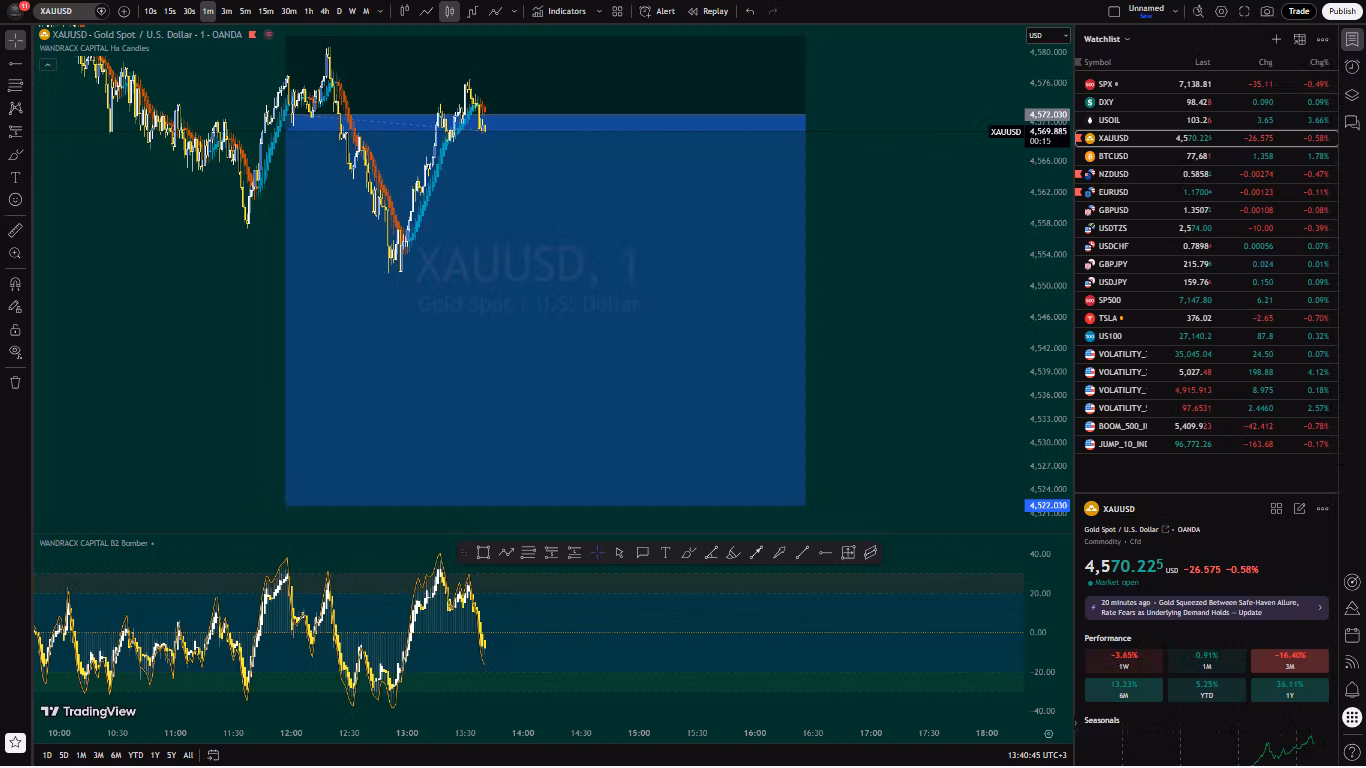This screenshot has width=1366, height=768.
Task: Start bar Replay mode
Action: pyautogui.click(x=707, y=11)
